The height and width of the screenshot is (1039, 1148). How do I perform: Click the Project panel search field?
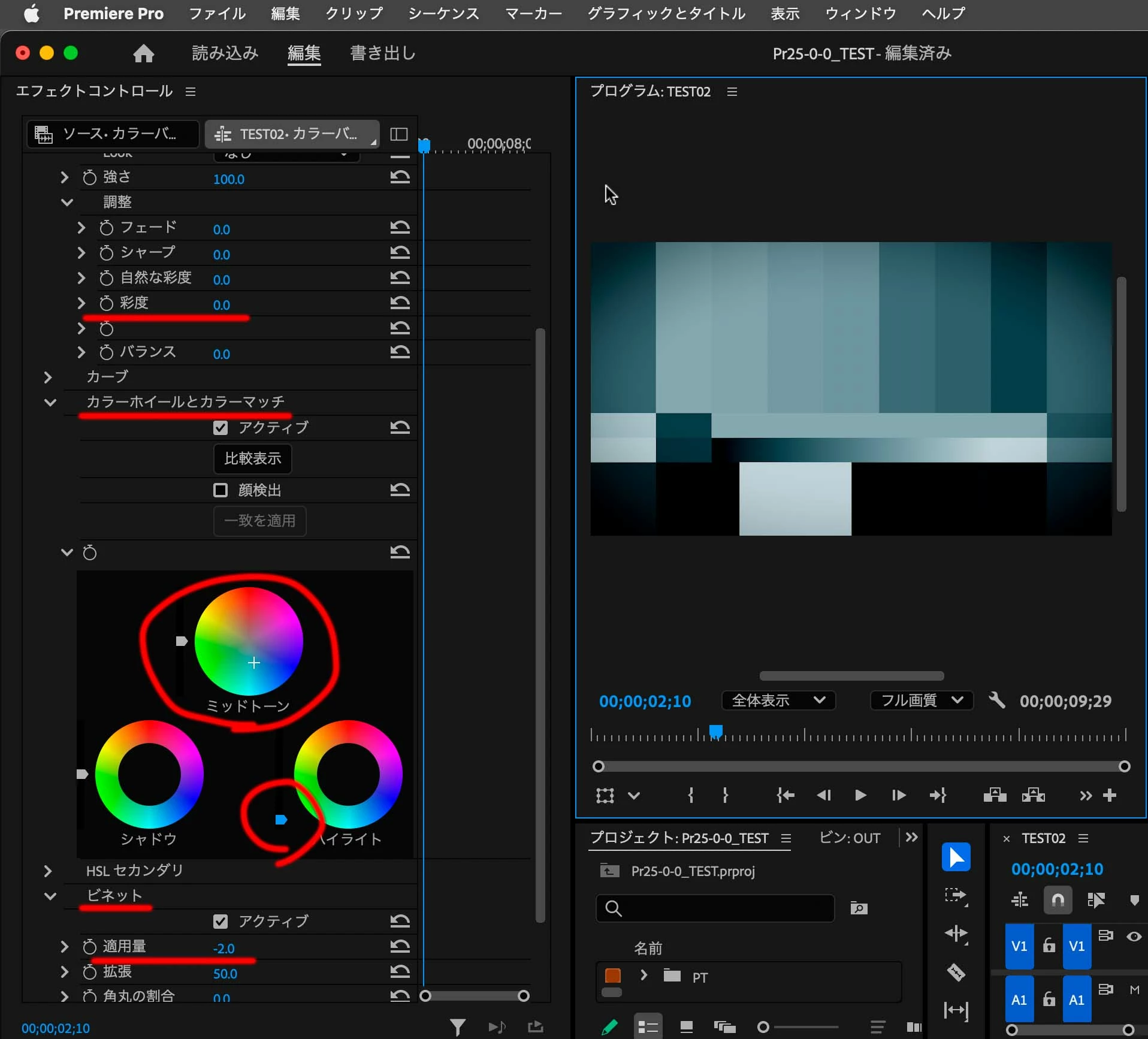click(x=715, y=908)
